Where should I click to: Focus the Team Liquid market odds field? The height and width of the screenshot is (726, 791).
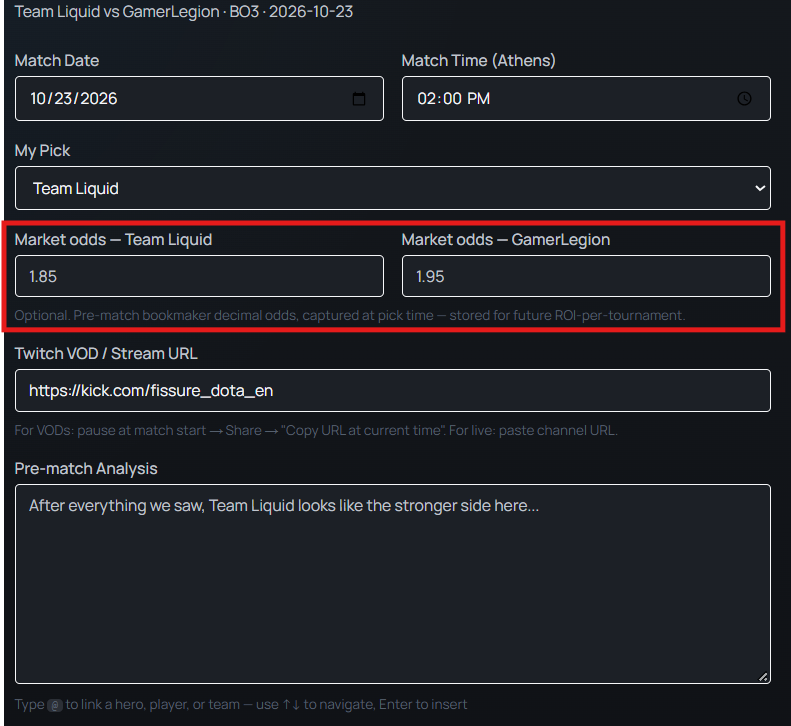click(199, 276)
